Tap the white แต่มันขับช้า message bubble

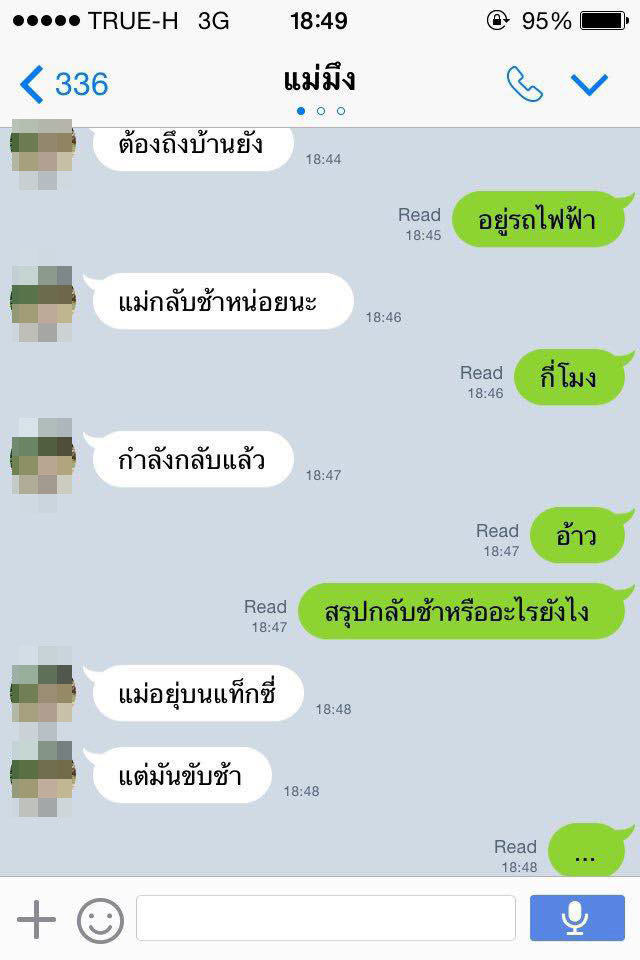(178, 775)
